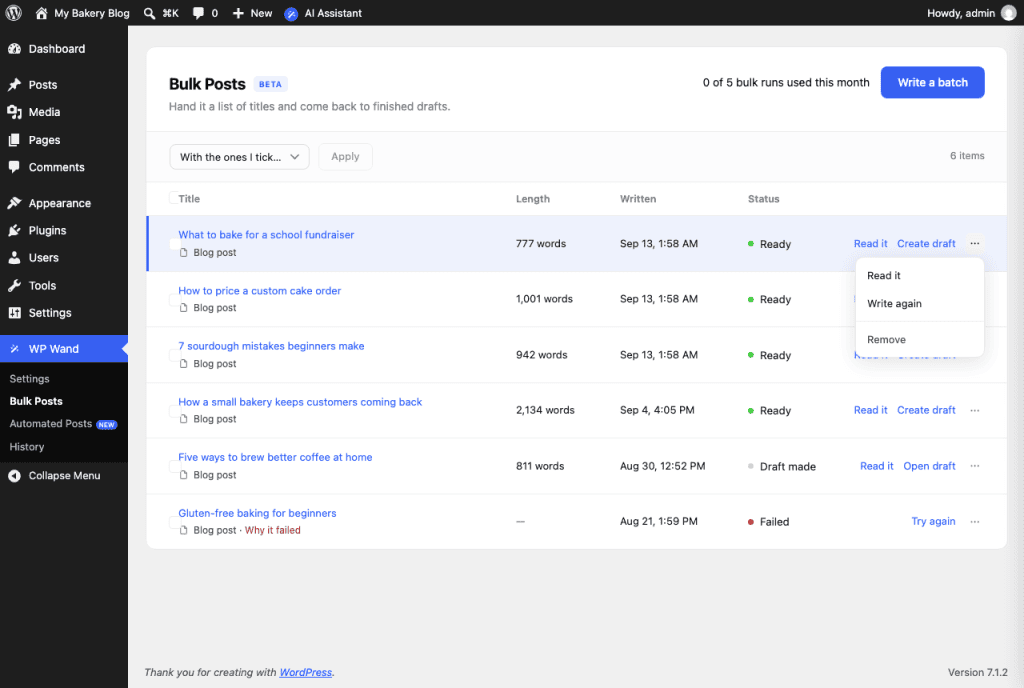Expand the New content menu in admin bar
This screenshot has width=1024, height=688.
pos(252,13)
